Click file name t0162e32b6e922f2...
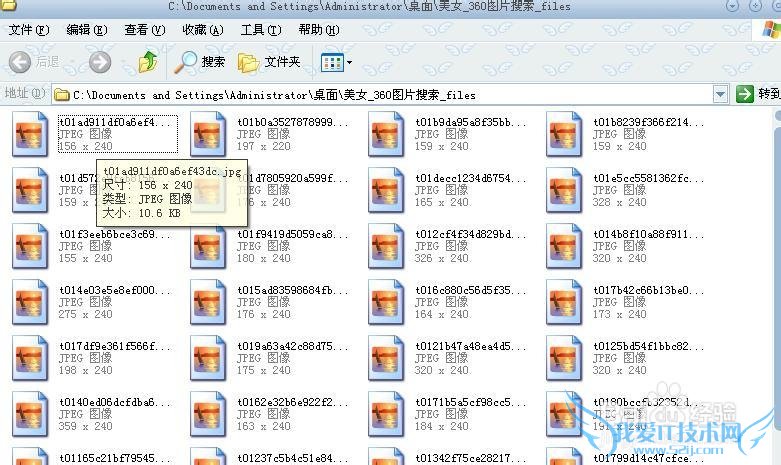Viewport: 781px width, 465px height. [x=293, y=402]
